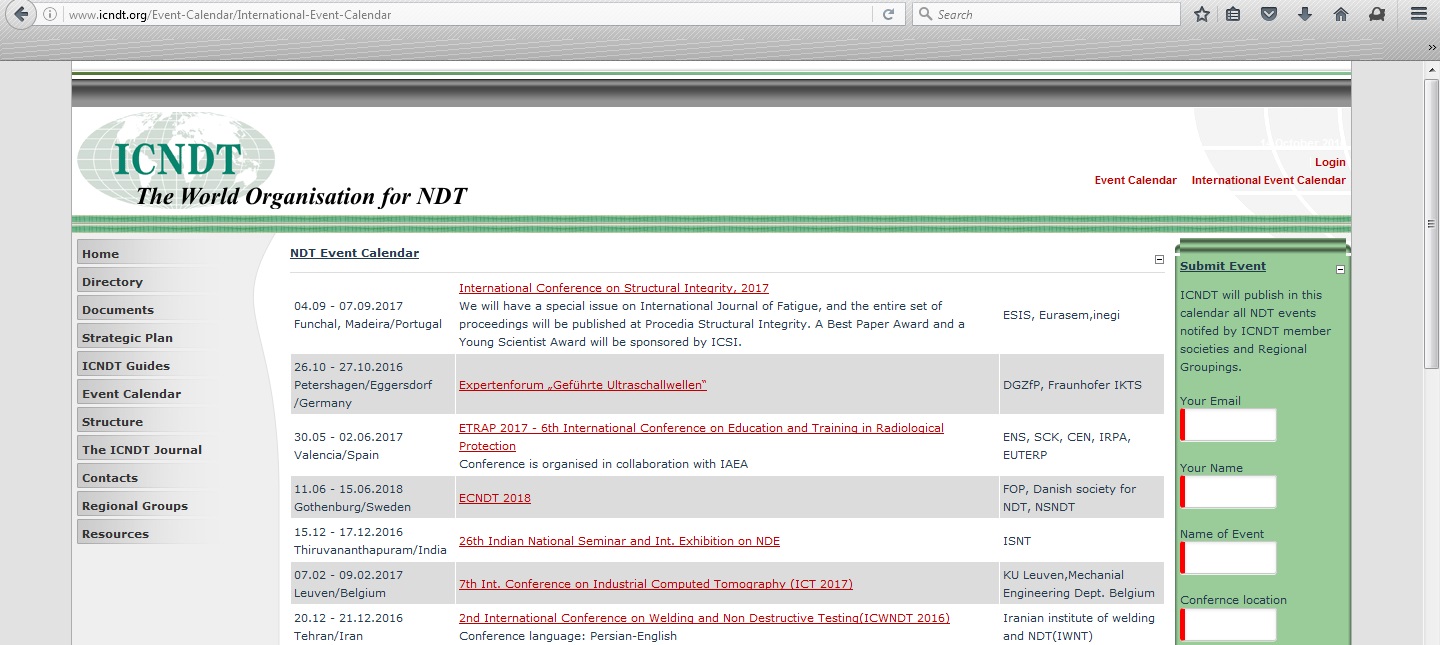Open 2nd International Conference on Welding link
The image size is (1440, 645).
pyautogui.click(x=704, y=618)
